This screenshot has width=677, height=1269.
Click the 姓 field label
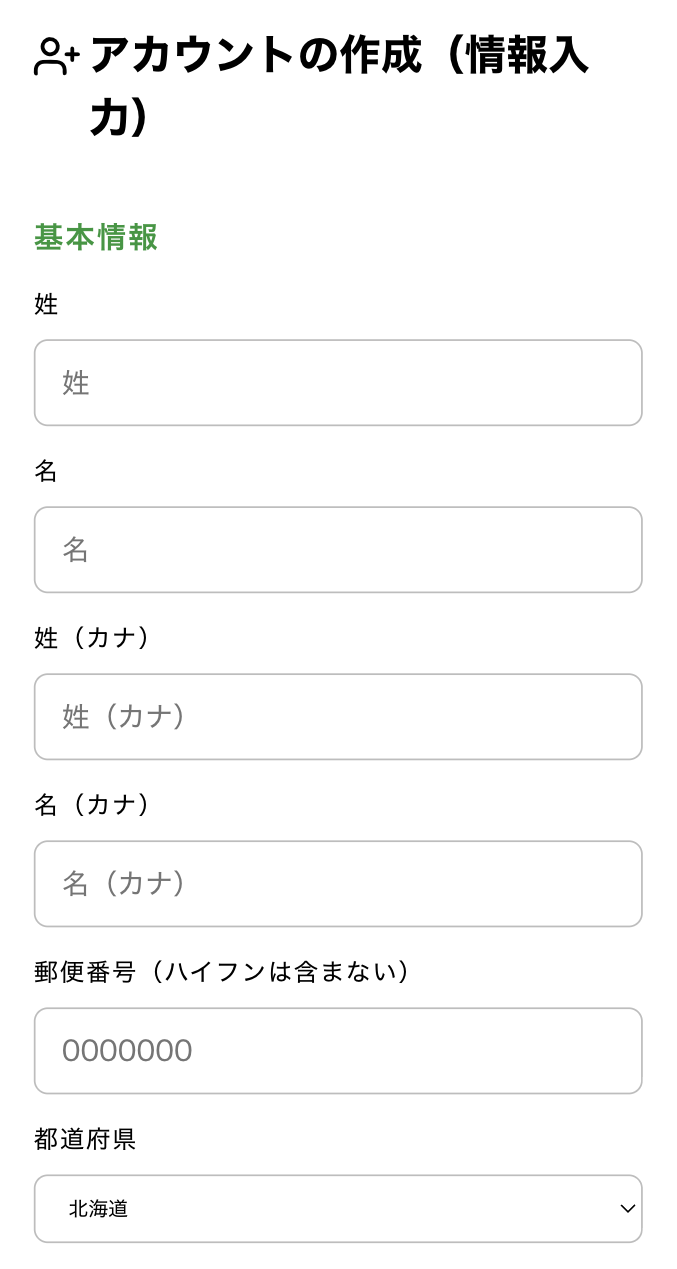click(x=46, y=305)
